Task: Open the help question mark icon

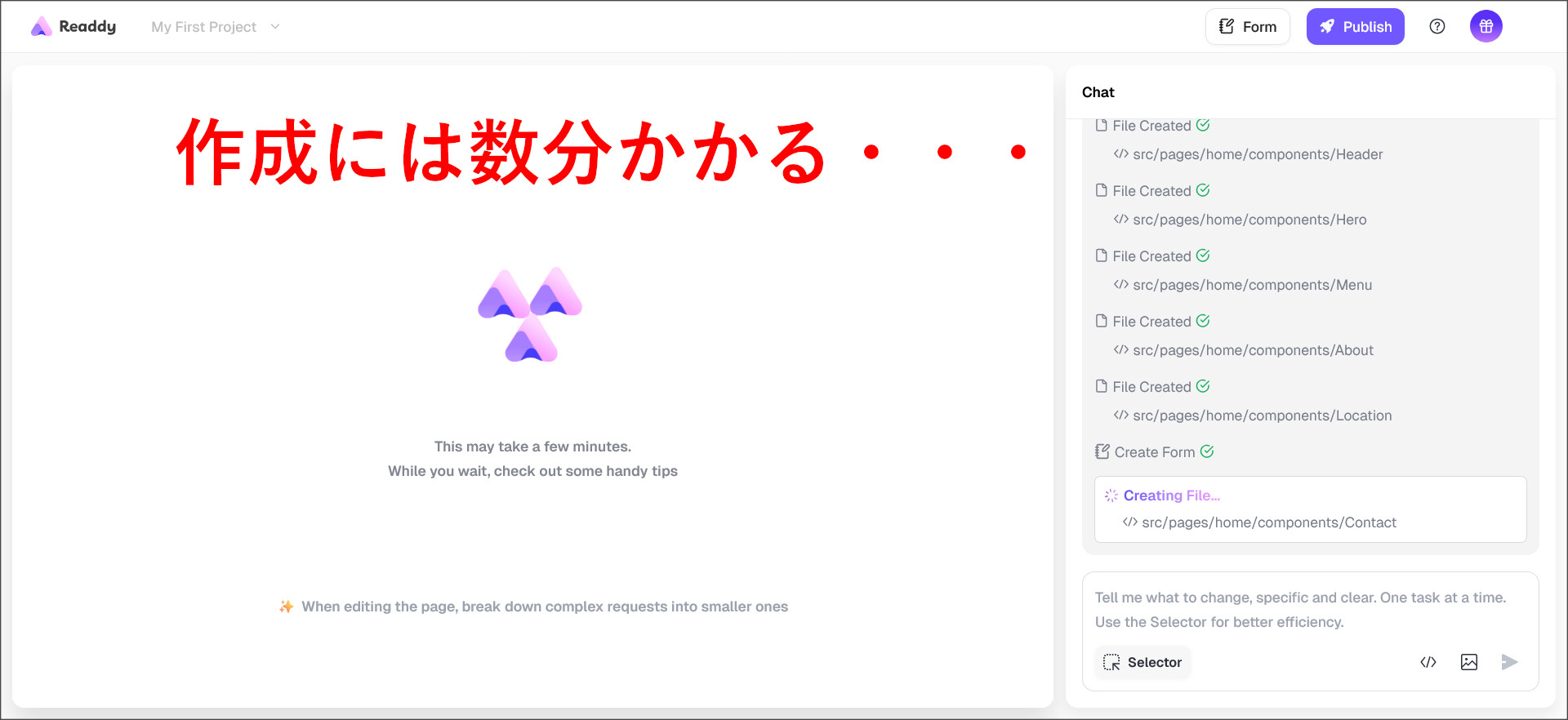Action: (x=1437, y=27)
